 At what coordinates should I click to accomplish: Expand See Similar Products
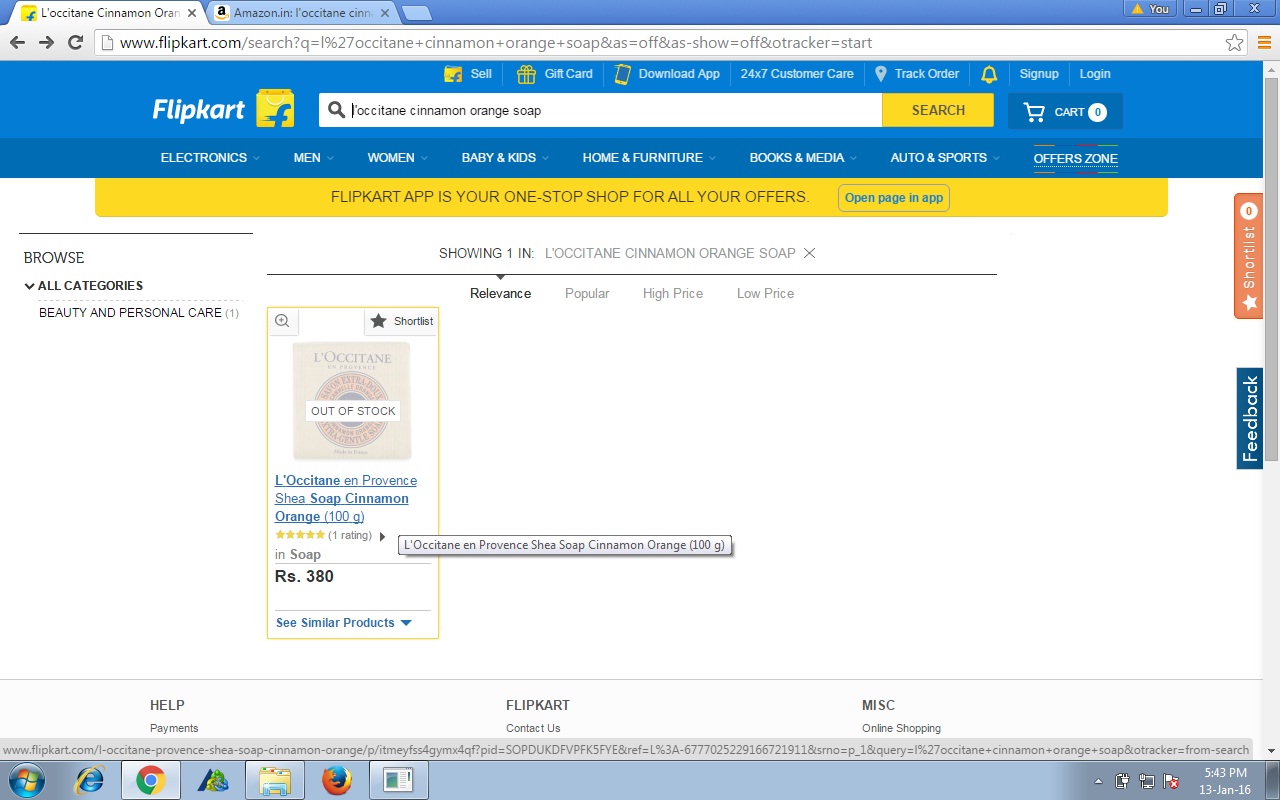click(344, 623)
